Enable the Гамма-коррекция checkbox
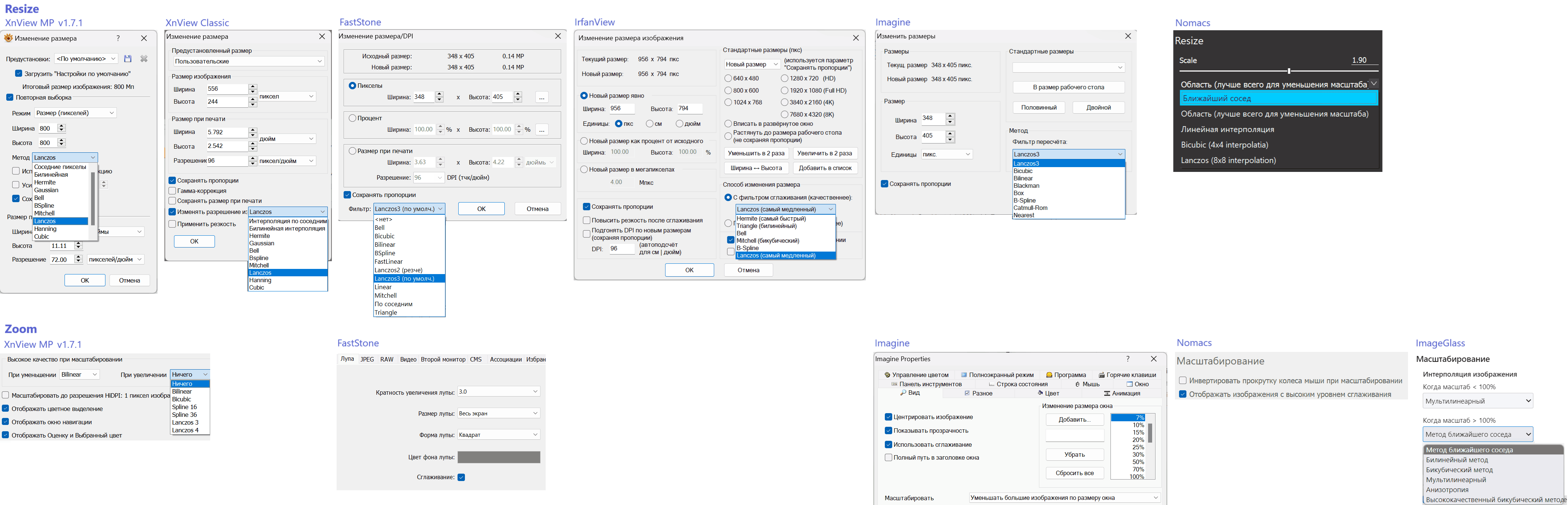Viewport: 1568px width, 505px height. tap(172, 191)
